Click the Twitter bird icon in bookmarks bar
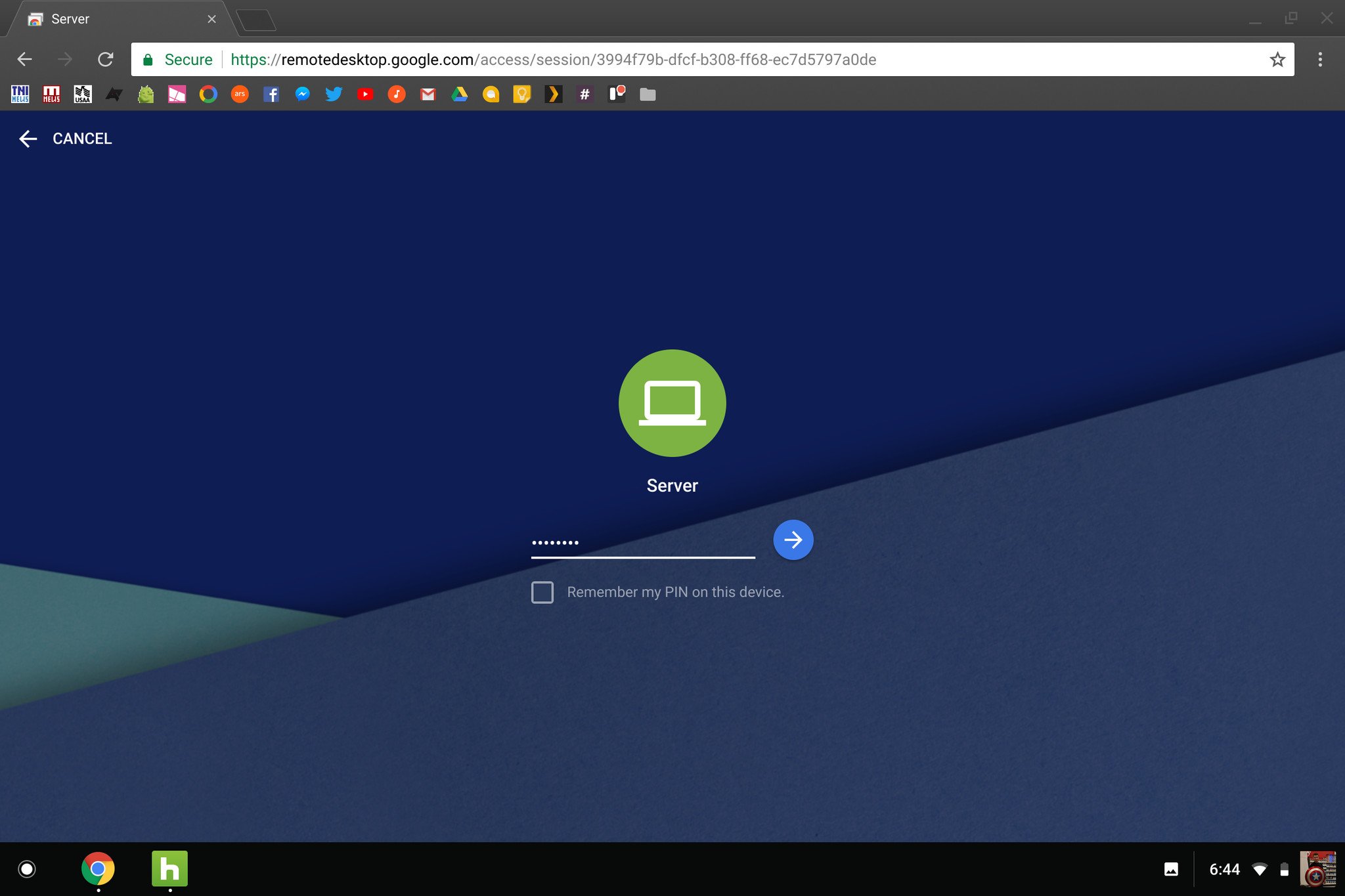This screenshot has height=896, width=1345. pyautogui.click(x=334, y=93)
